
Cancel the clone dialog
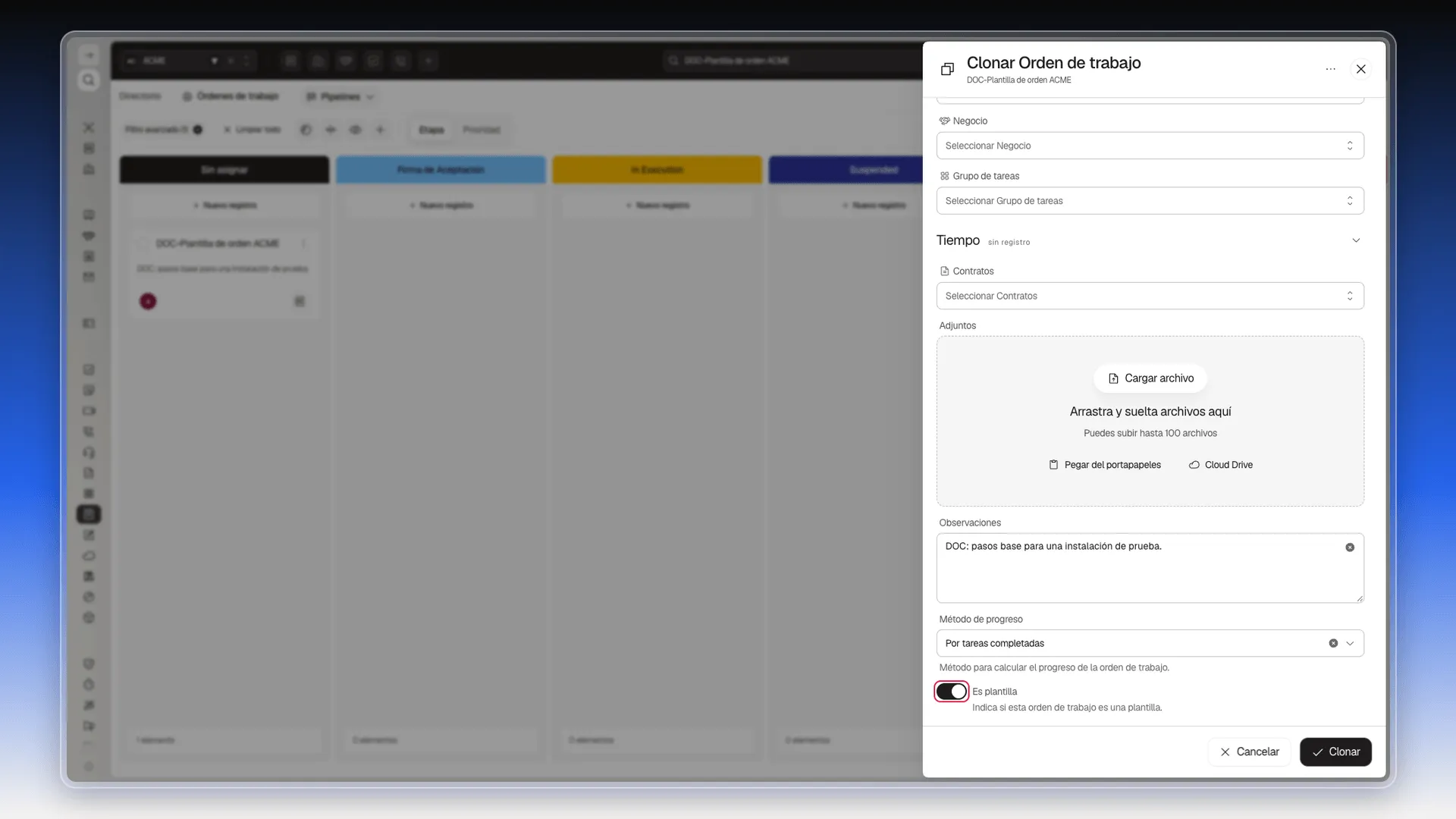coord(1249,752)
